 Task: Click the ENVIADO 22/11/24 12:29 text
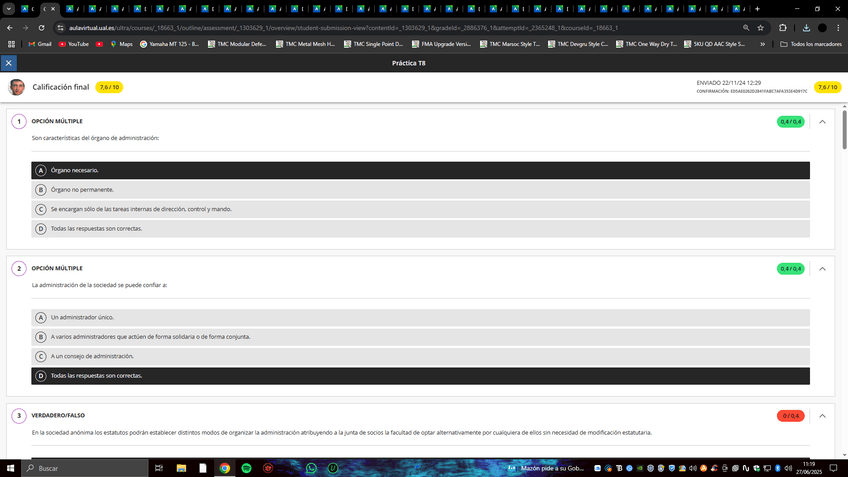point(728,83)
